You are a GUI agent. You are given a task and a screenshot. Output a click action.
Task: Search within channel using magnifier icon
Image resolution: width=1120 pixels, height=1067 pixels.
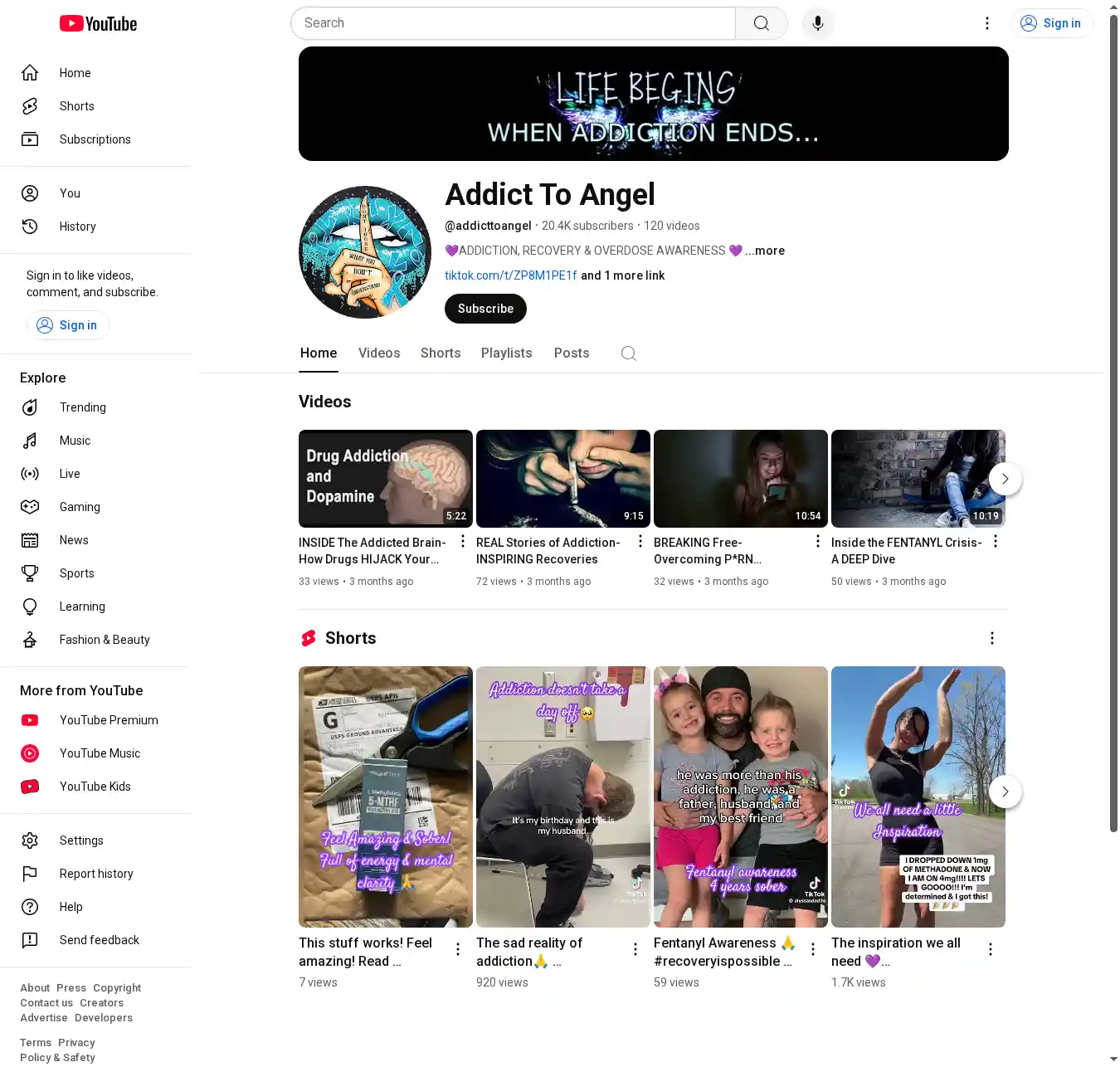(x=628, y=353)
